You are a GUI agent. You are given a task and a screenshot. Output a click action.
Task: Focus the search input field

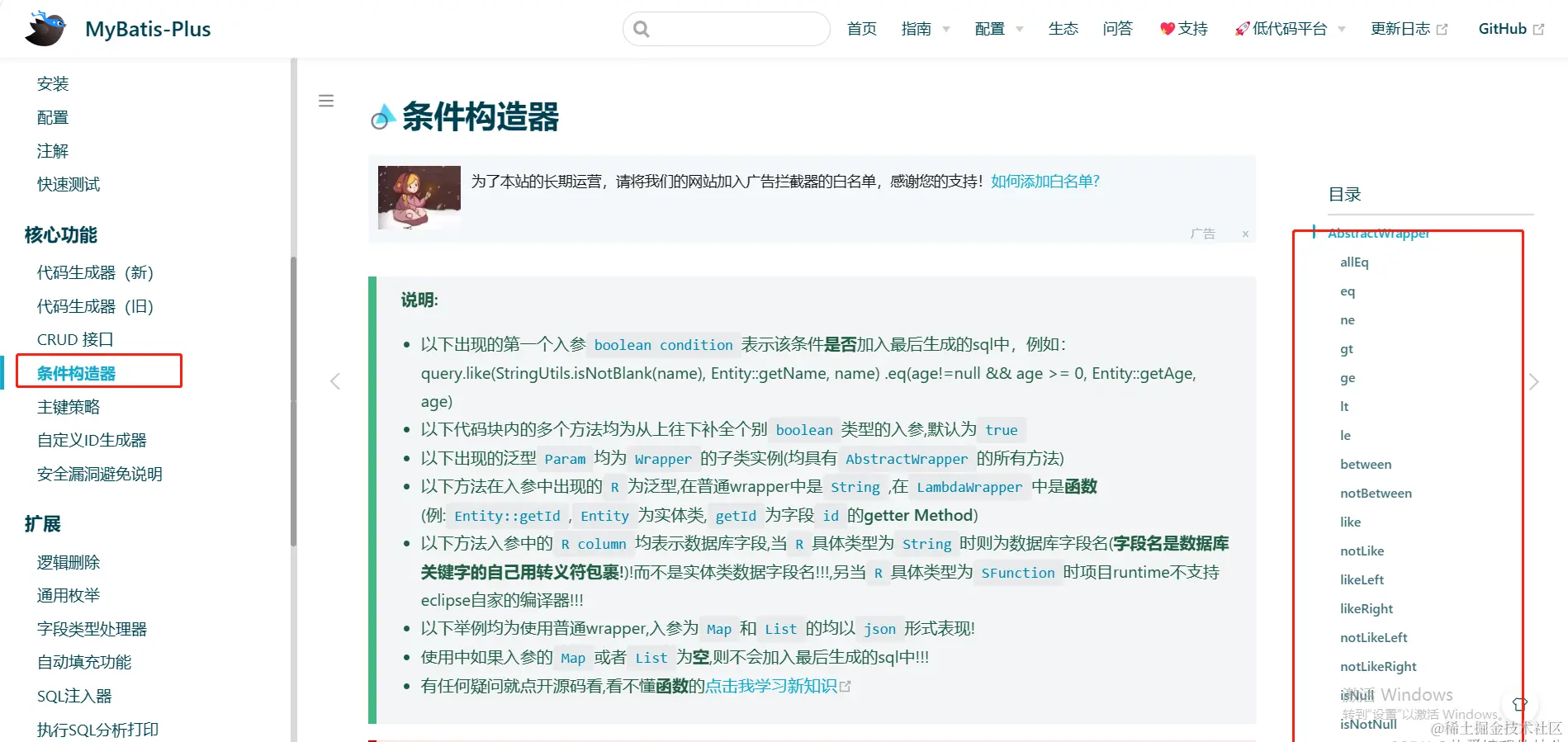tap(727, 29)
